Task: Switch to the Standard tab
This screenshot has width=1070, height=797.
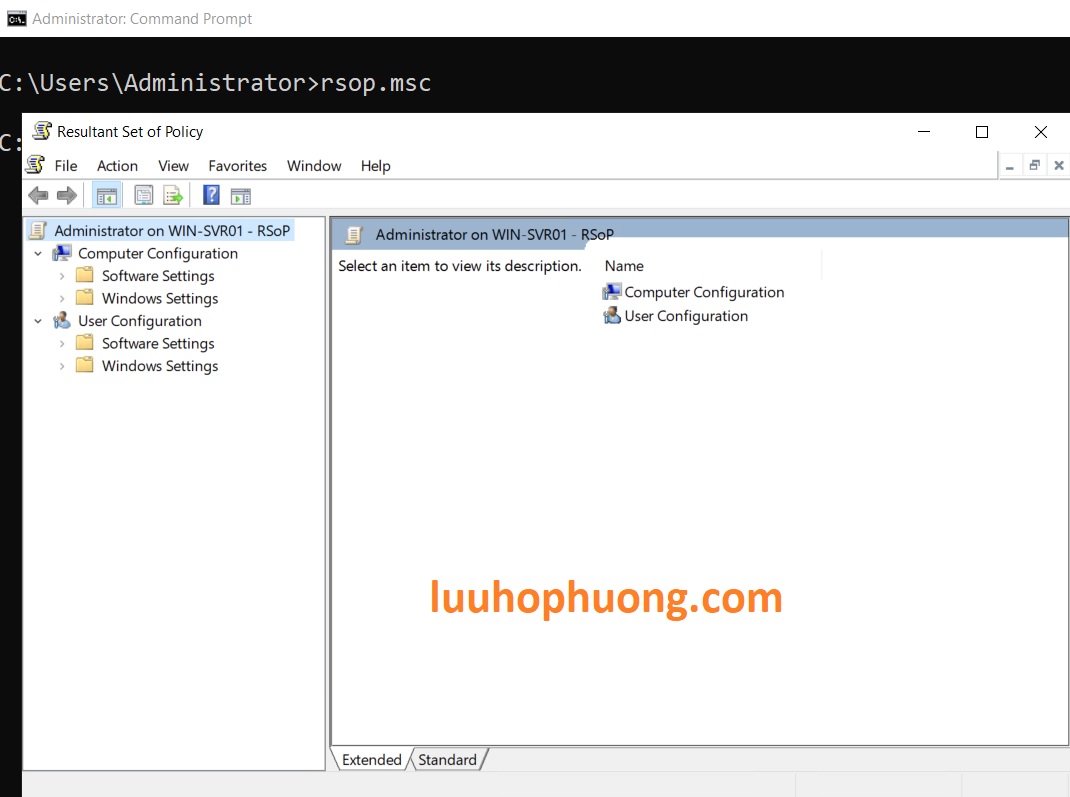Action: click(x=447, y=760)
